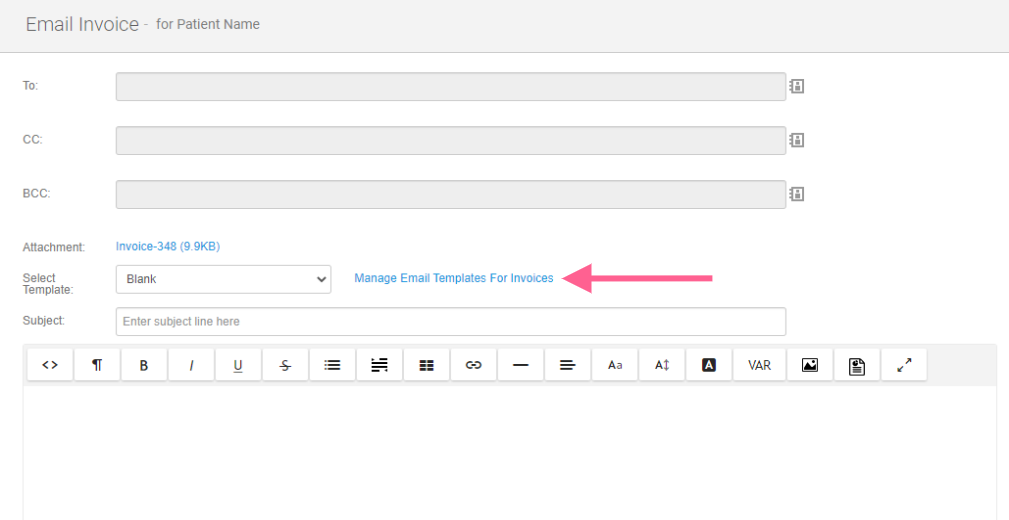This screenshot has width=1009, height=520.
Task: Open Manage Email Templates For Invoices link
Action: point(453,278)
